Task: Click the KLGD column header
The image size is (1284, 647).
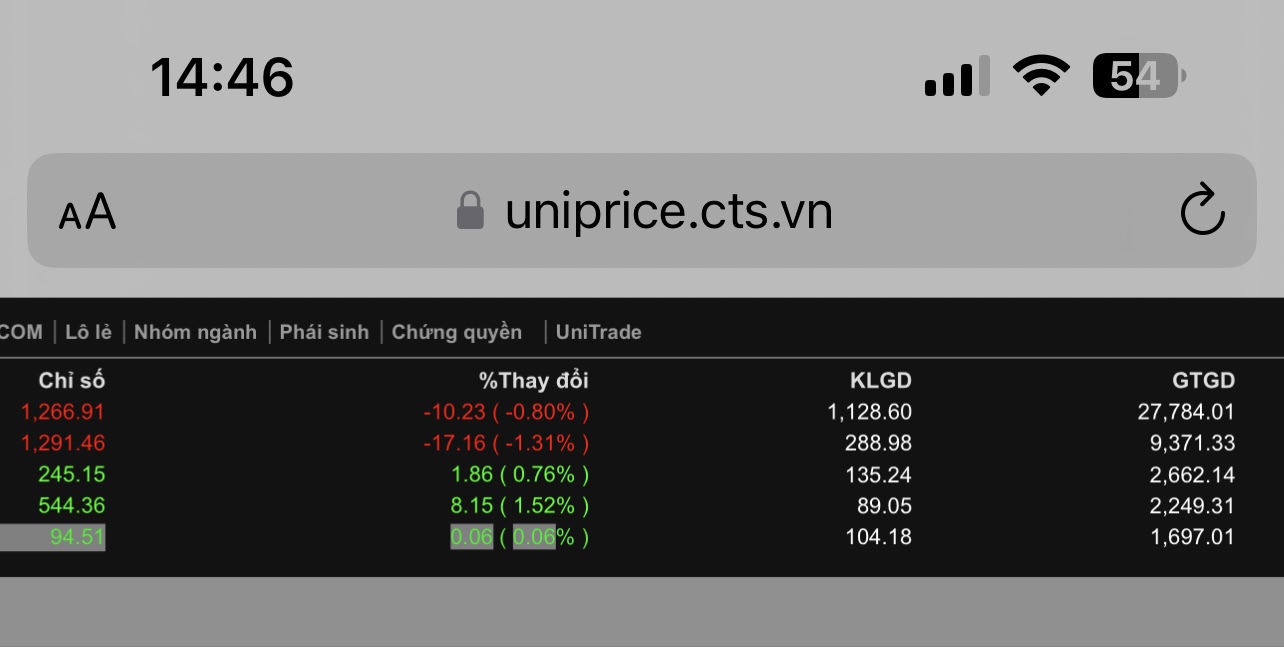Action: (880, 380)
